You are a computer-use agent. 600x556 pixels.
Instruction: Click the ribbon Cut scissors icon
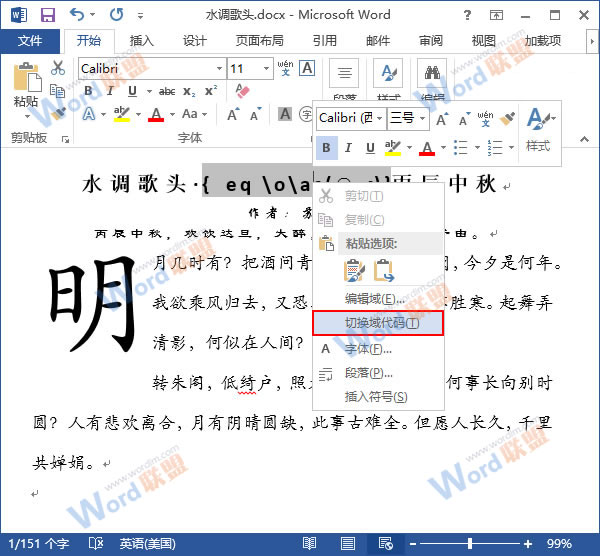(x=58, y=68)
